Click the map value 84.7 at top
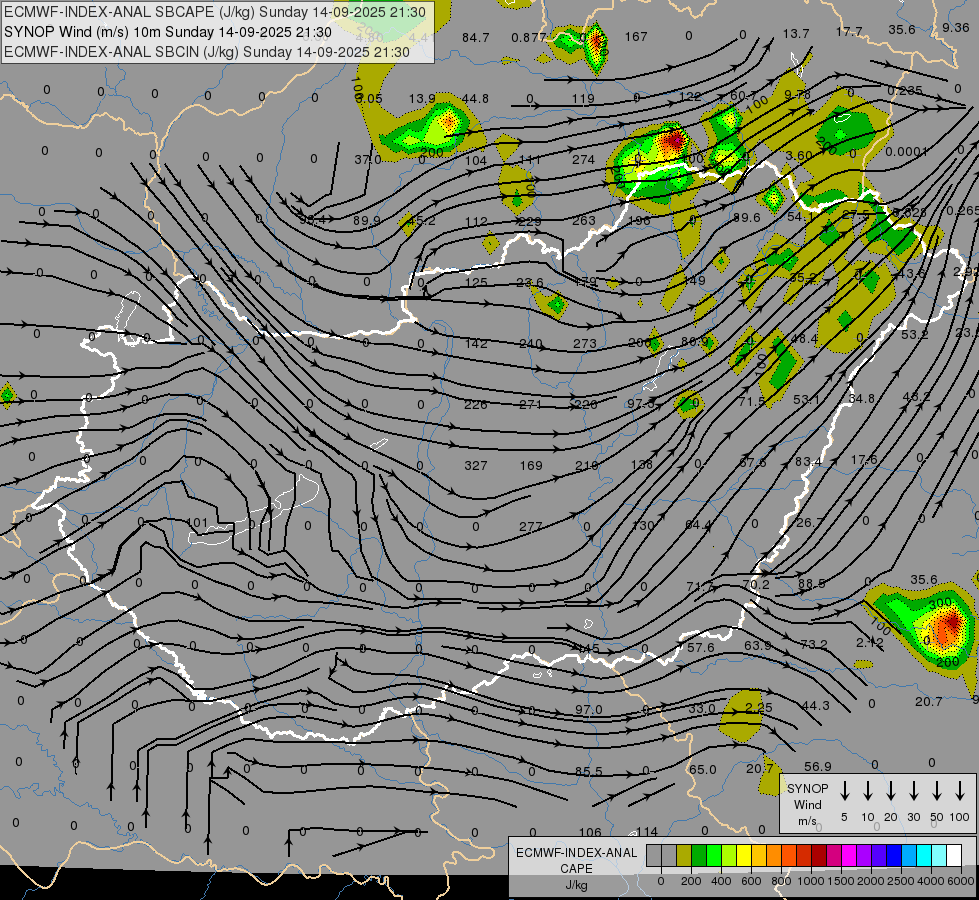The image size is (979, 900). 475,37
